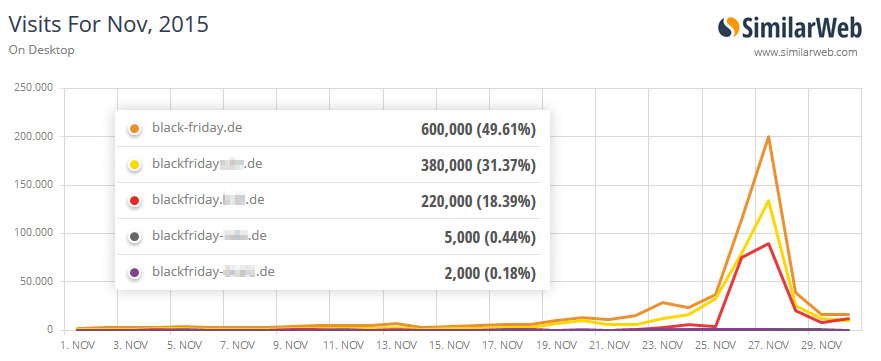The image size is (881, 361).
Task: Click the orange black-friday.de legend dot
Action: click(x=134, y=129)
